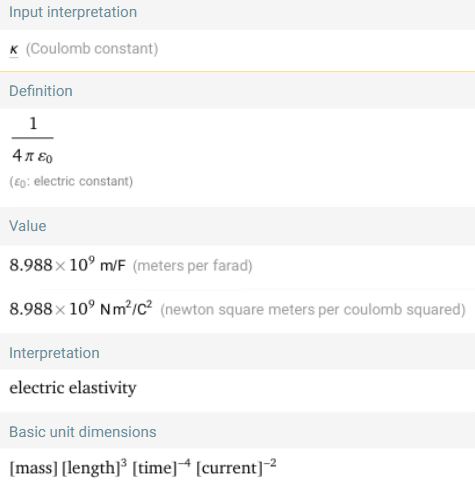
Task: Click newton square meters per coulomb squared text
Action: (313, 310)
